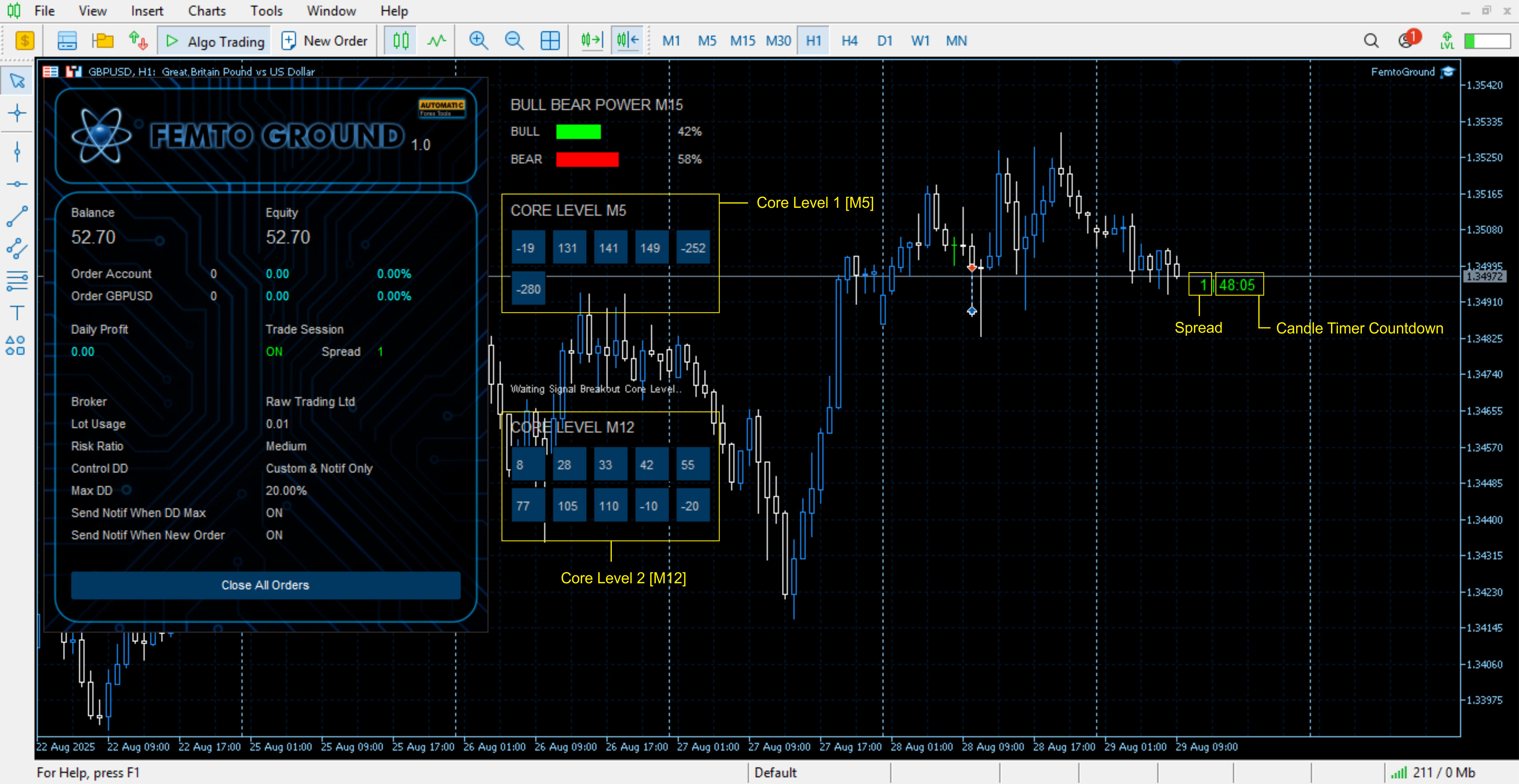Open the Help menu
Viewport: 1519px width, 784px height.
coord(394,11)
